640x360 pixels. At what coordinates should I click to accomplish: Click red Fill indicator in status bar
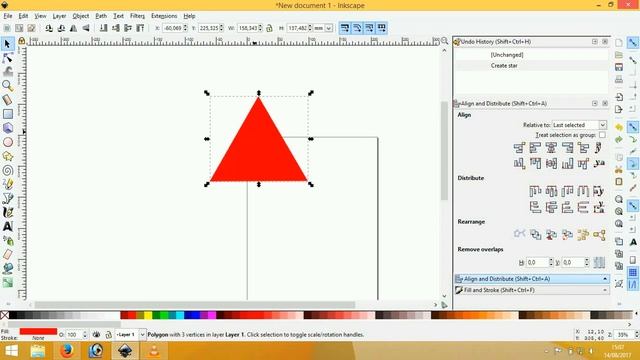[38, 331]
